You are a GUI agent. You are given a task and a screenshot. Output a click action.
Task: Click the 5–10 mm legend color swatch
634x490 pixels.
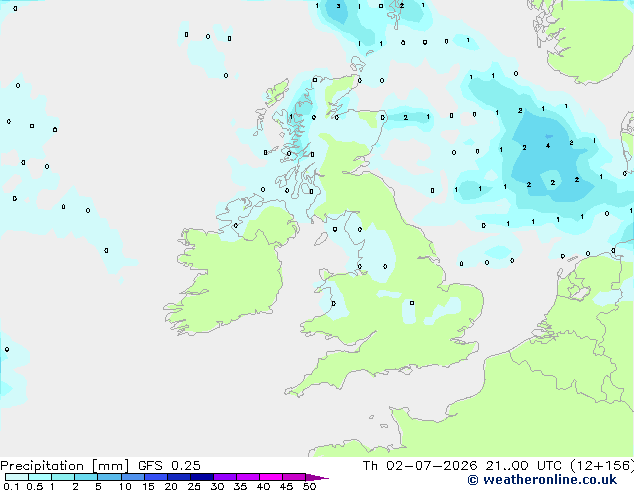(x=109, y=477)
